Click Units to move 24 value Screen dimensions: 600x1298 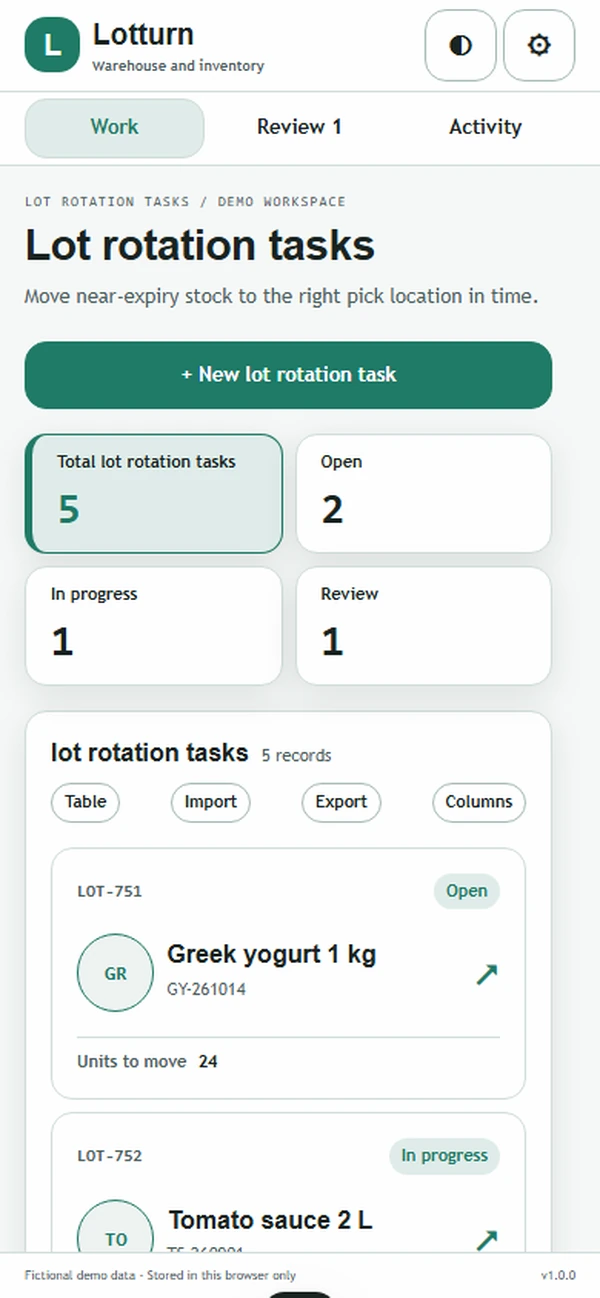pos(208,1061)
